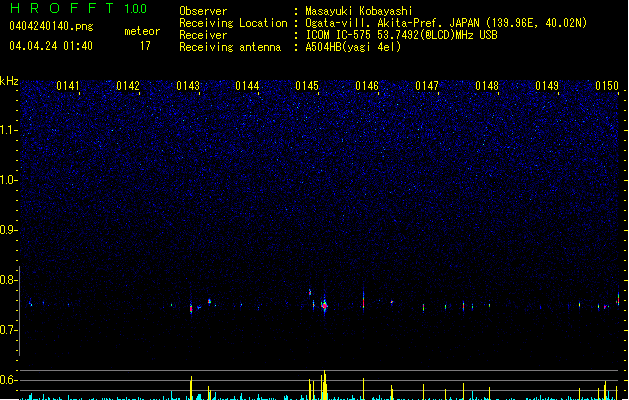Click the 0.8 kHz axis label
The image size is (629, 400).
(8, 280)
